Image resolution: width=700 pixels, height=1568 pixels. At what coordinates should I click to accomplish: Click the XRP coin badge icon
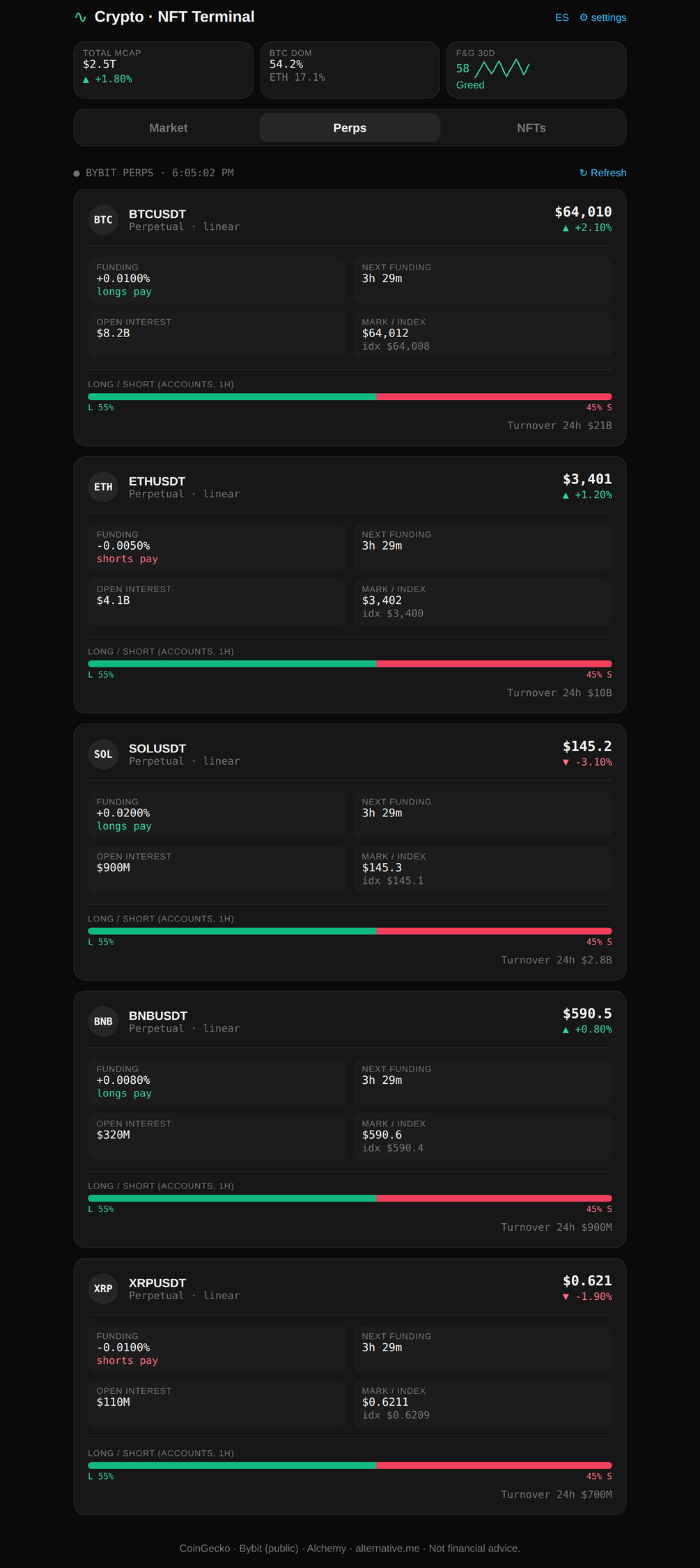click(x=103, y=1289)
